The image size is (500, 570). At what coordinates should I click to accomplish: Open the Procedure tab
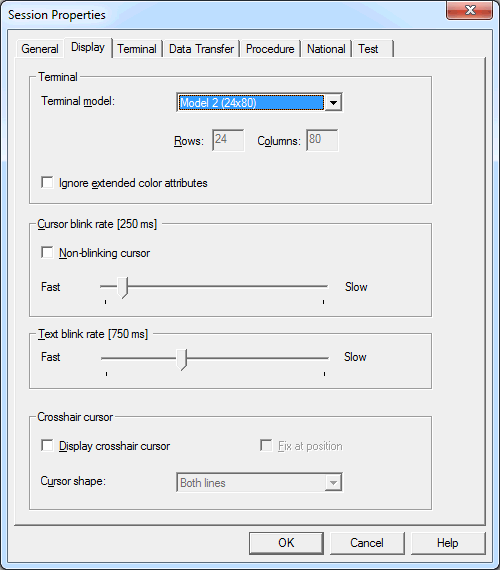click(270, 49)
